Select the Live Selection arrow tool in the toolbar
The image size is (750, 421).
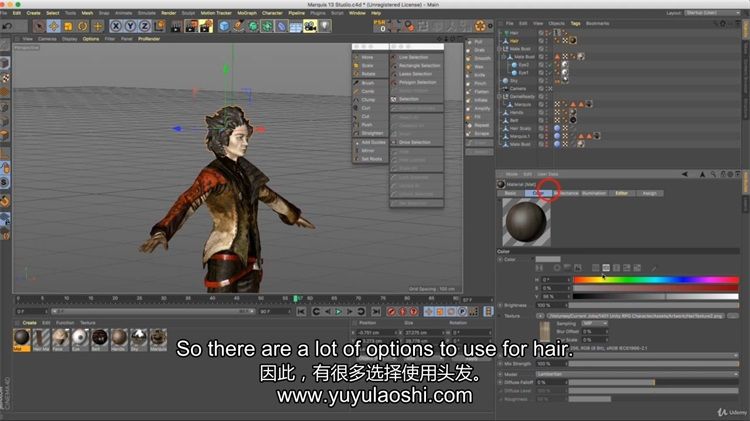pos(39,26)
